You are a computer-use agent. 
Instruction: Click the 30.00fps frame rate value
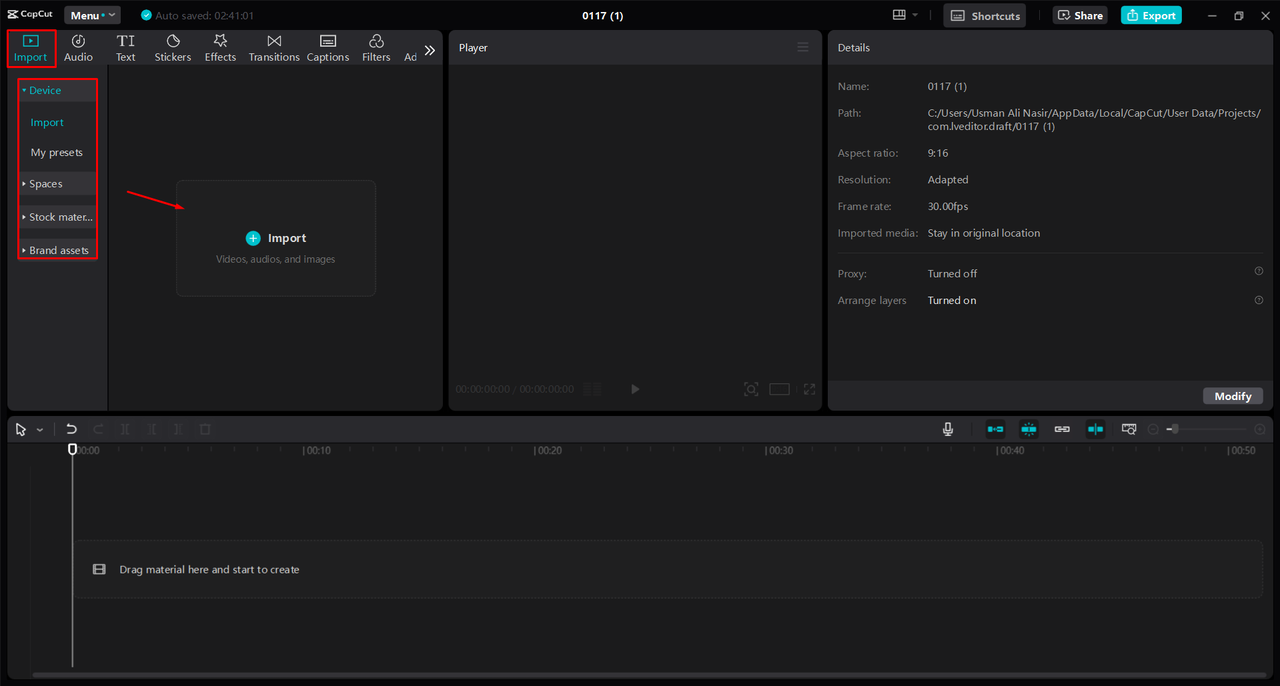click(948, 206)
